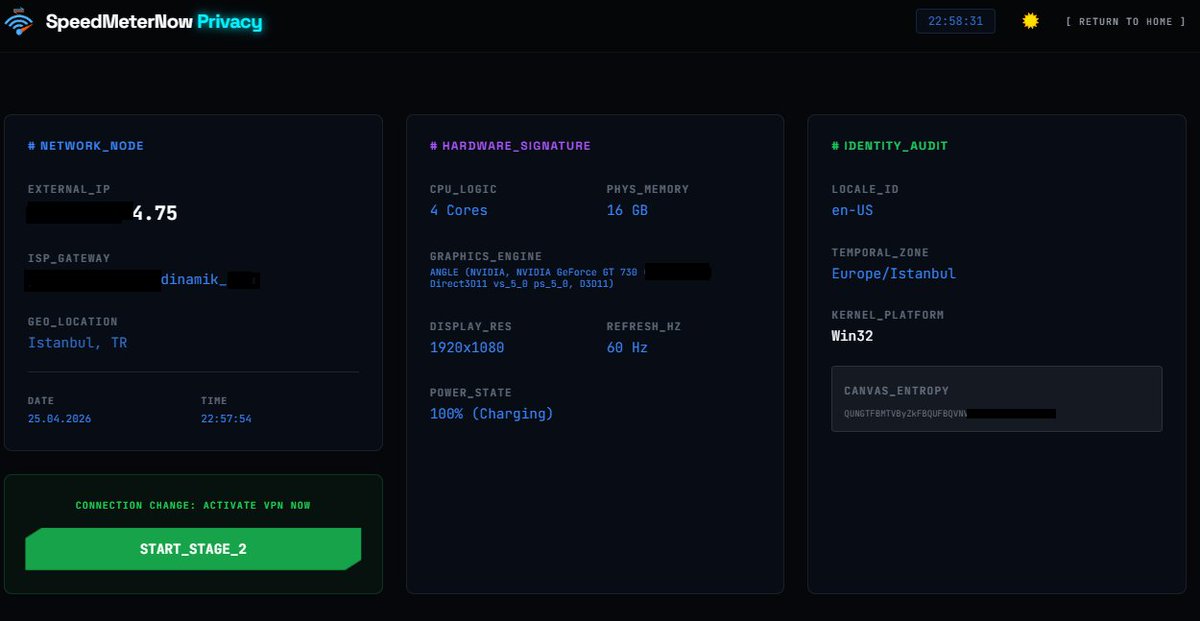Click the GRAPHICS_ENGINE label
The image size is (1200, 621).
coord(486,257)
